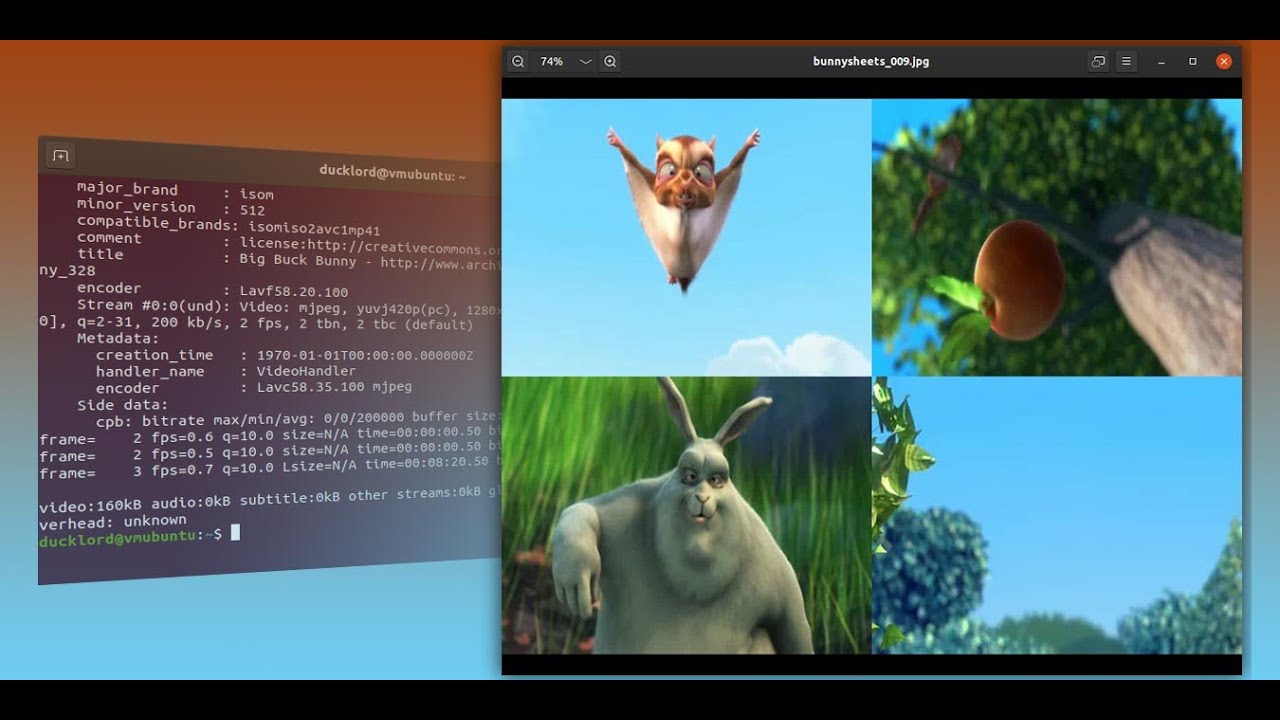Click the 'frame= 3 fps=0.7' line
The width and height of the screenshot is (1280, 720).
click(270, 466)
